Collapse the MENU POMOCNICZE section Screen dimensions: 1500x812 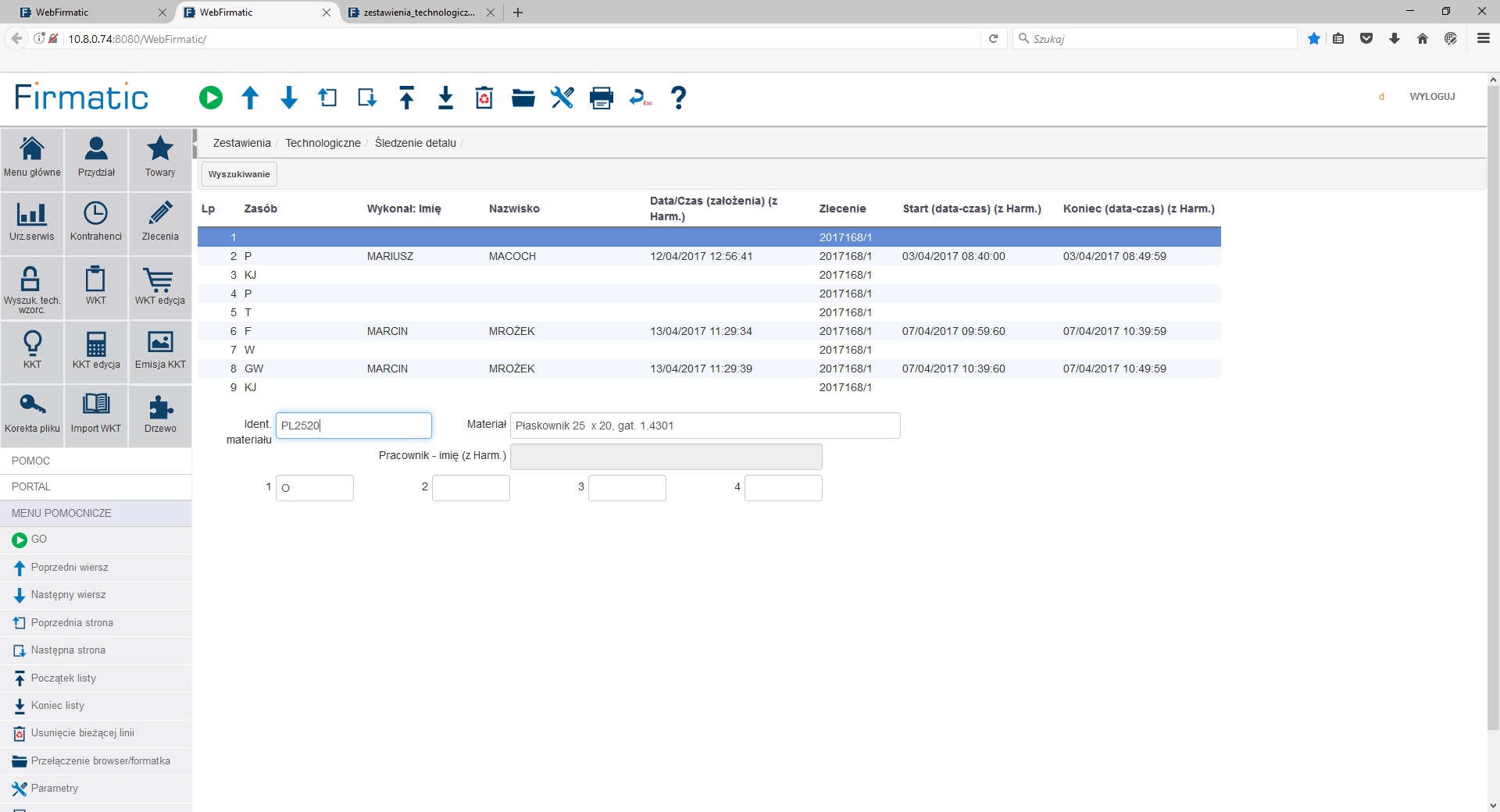(62, 513)
